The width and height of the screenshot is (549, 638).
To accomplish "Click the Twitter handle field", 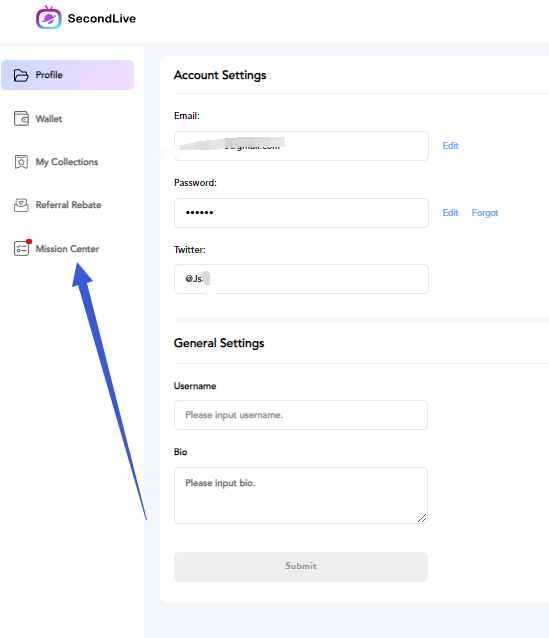I will pyautogui.click(x=301, y=279).
